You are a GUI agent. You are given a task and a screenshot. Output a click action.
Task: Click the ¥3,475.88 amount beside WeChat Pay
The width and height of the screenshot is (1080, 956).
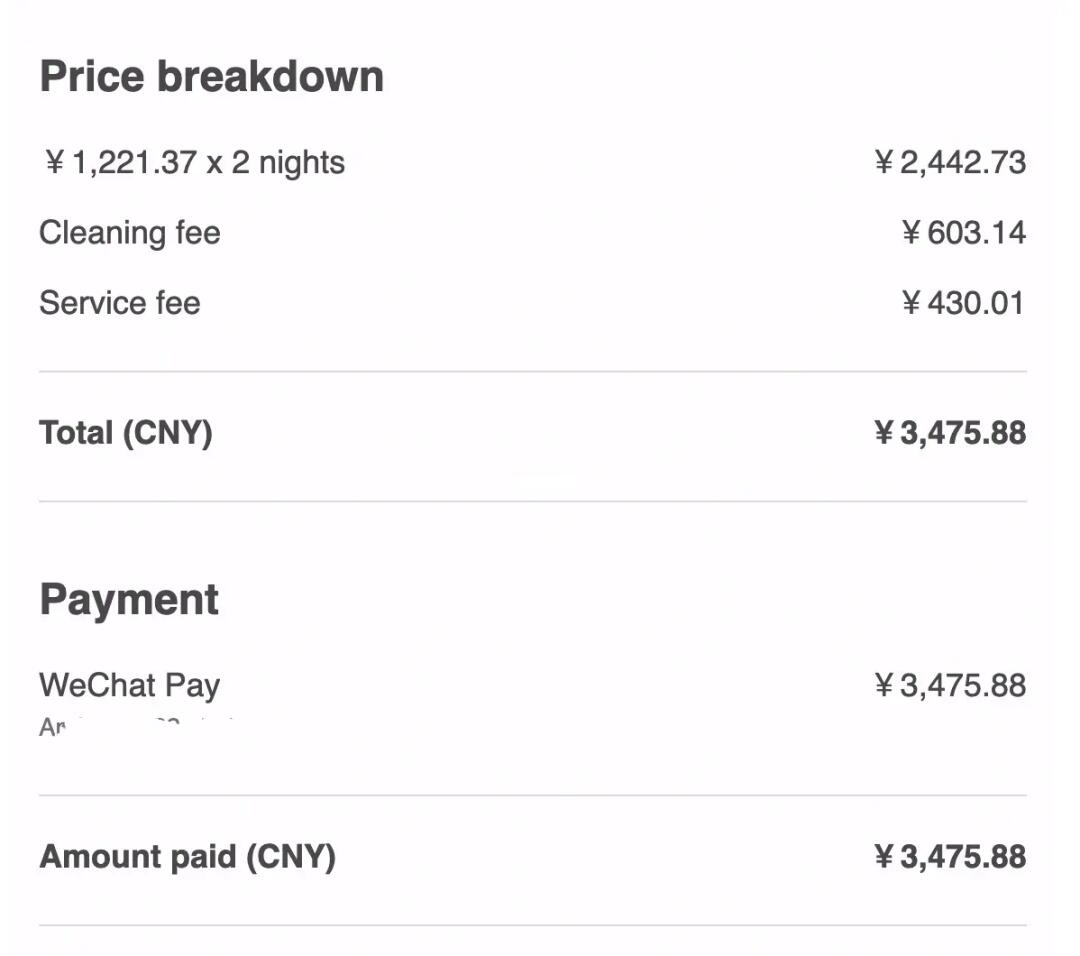[950, 686]
